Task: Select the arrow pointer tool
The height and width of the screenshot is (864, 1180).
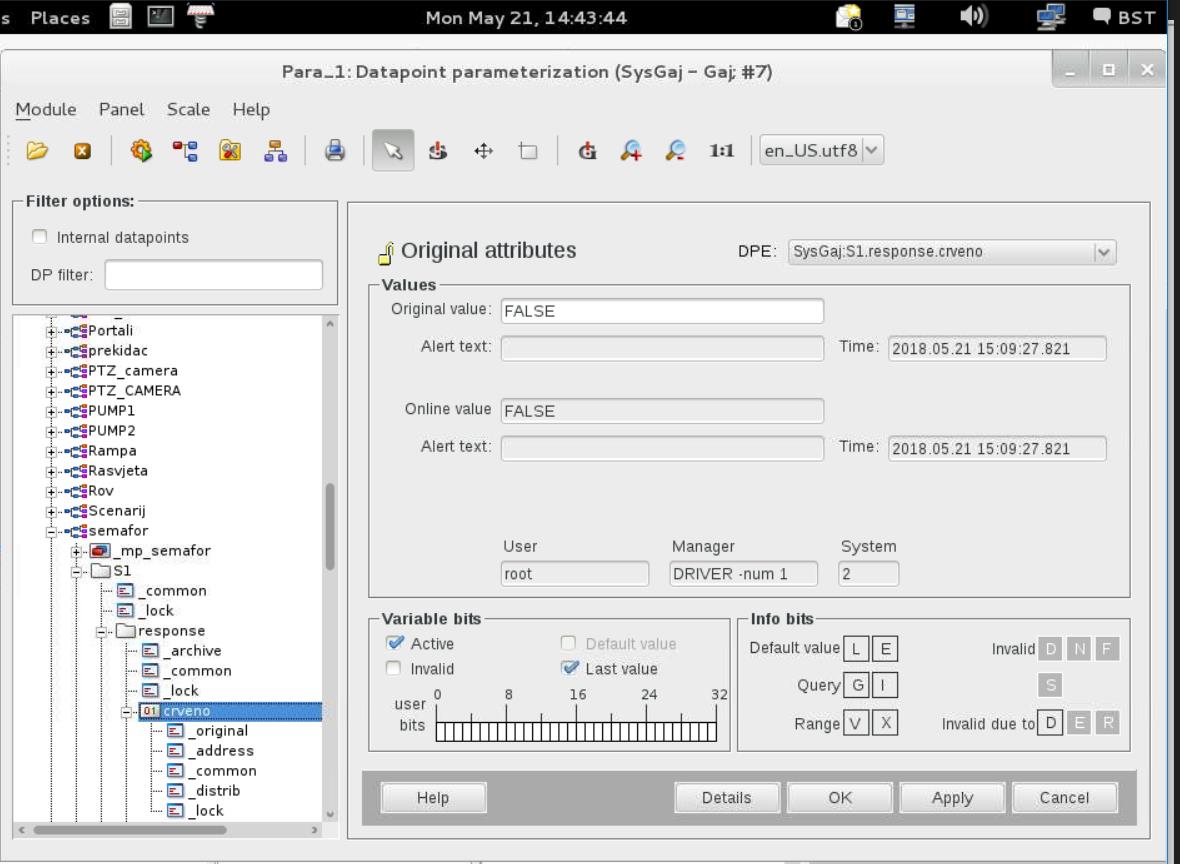Action: click(393, 151)
